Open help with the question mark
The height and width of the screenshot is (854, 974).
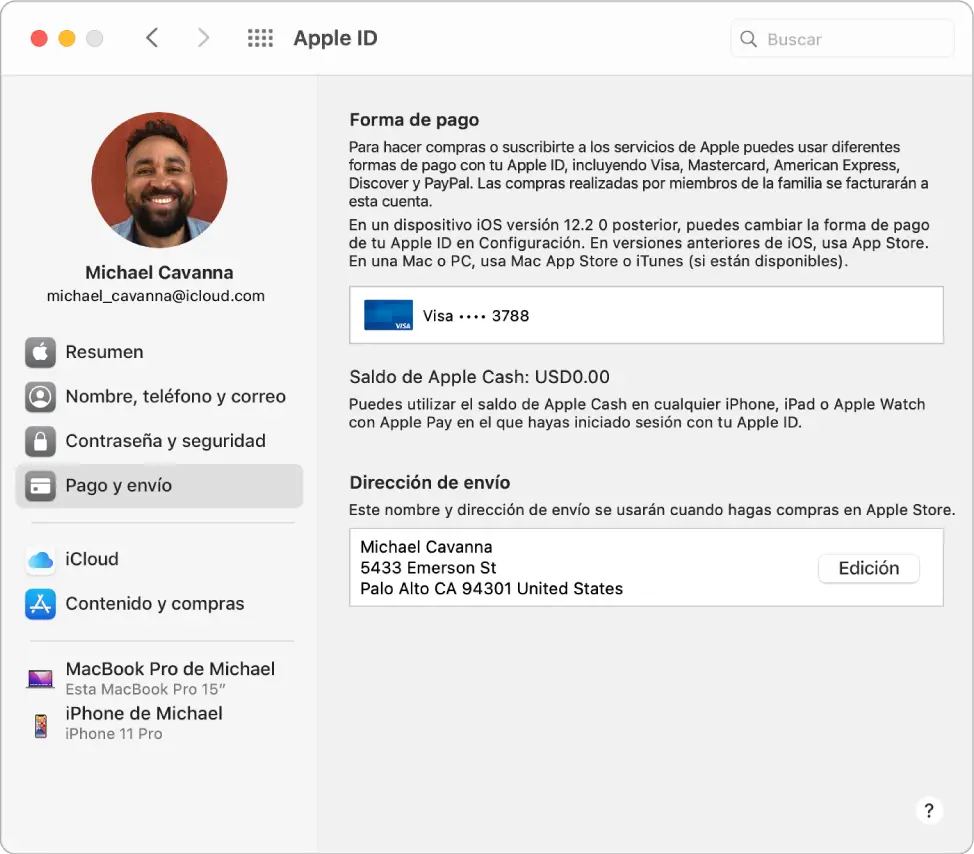pyautogui.click(x=929, y=810)
